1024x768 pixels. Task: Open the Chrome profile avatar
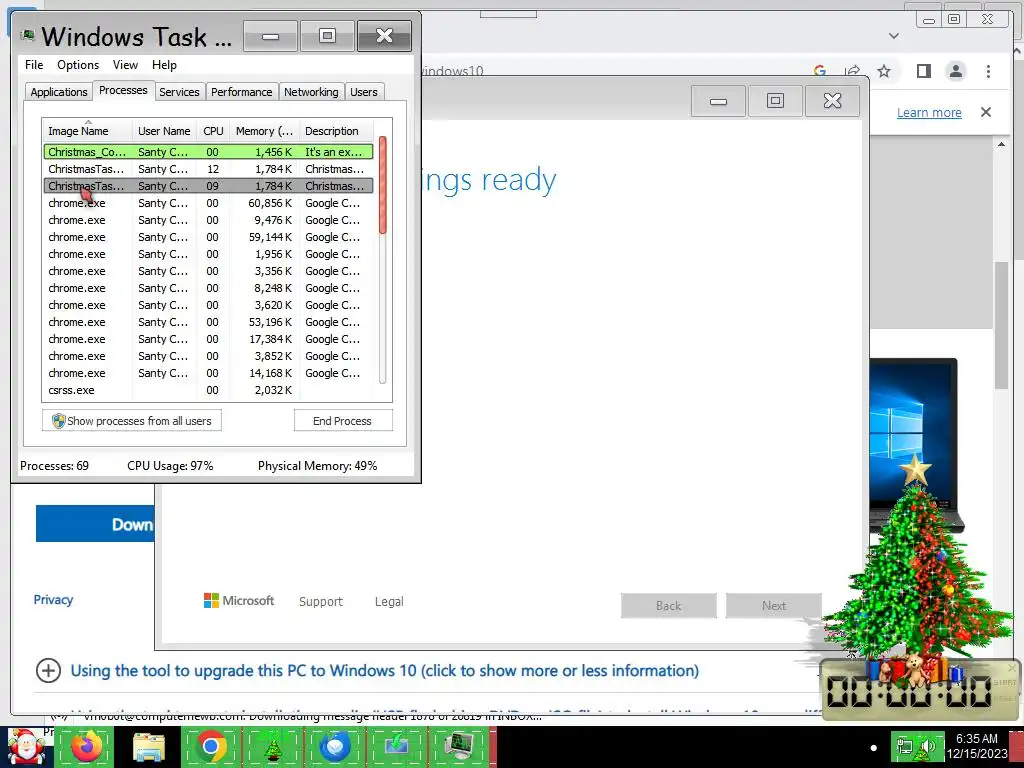tap(956, 71)
